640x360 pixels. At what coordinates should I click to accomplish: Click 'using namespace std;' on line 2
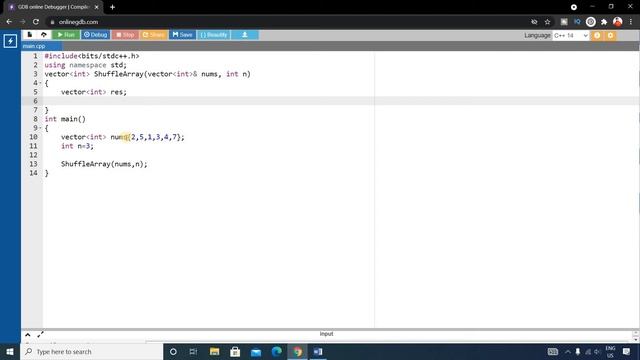[86, 65]
